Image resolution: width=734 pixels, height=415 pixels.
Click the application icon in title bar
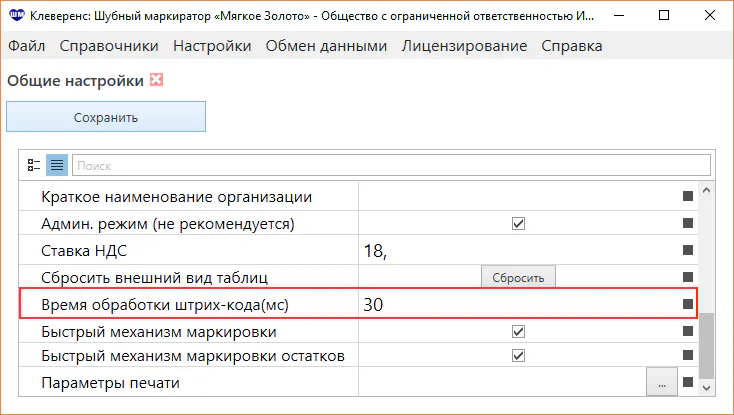15,17
